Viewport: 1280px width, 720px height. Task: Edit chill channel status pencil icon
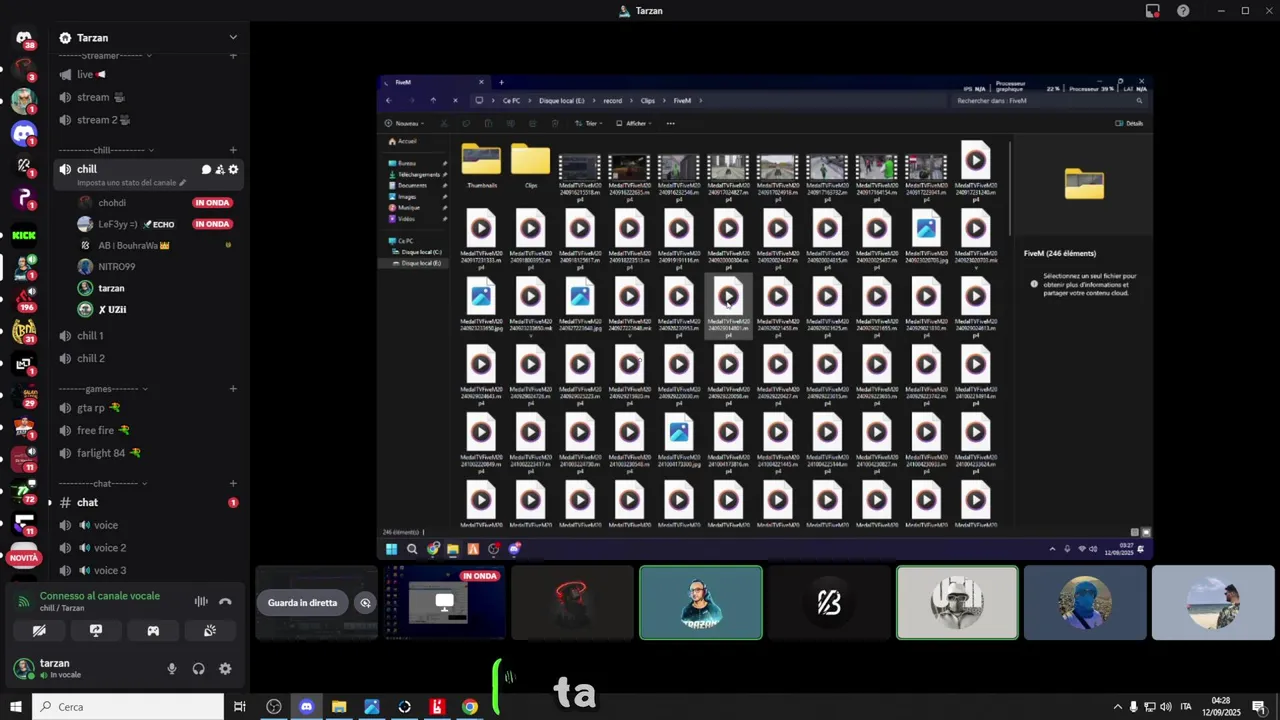[x=182, y=183]
